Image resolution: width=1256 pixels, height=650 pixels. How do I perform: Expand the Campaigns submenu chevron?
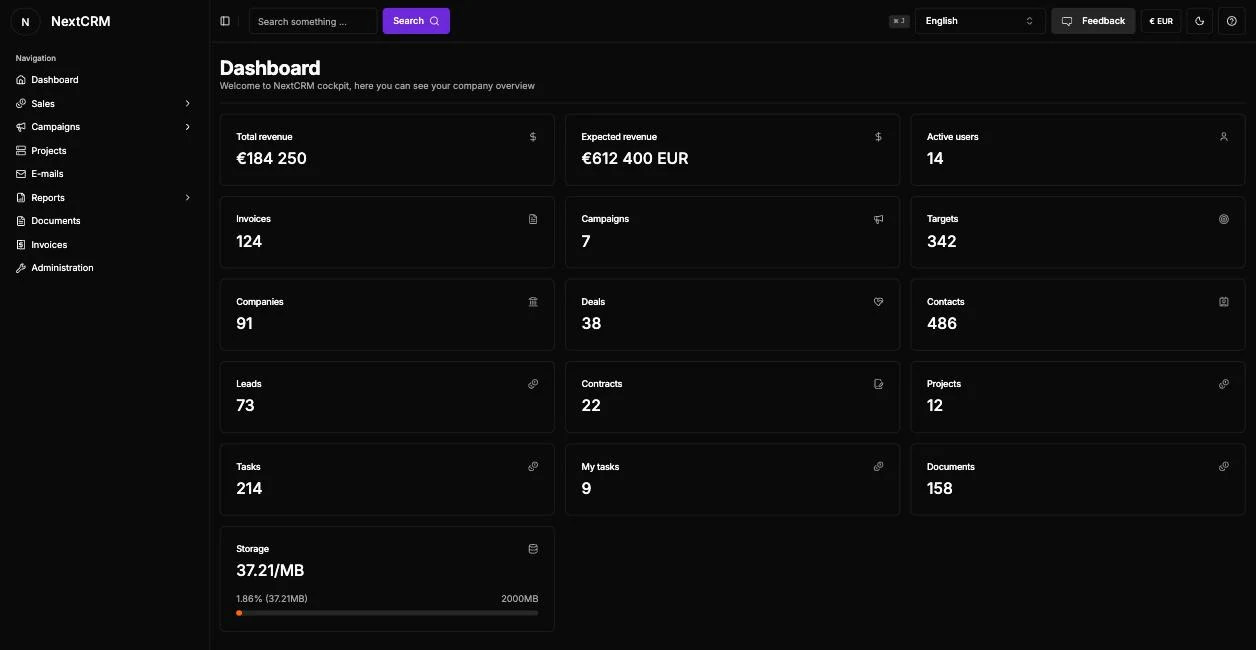tap(187, 127)
